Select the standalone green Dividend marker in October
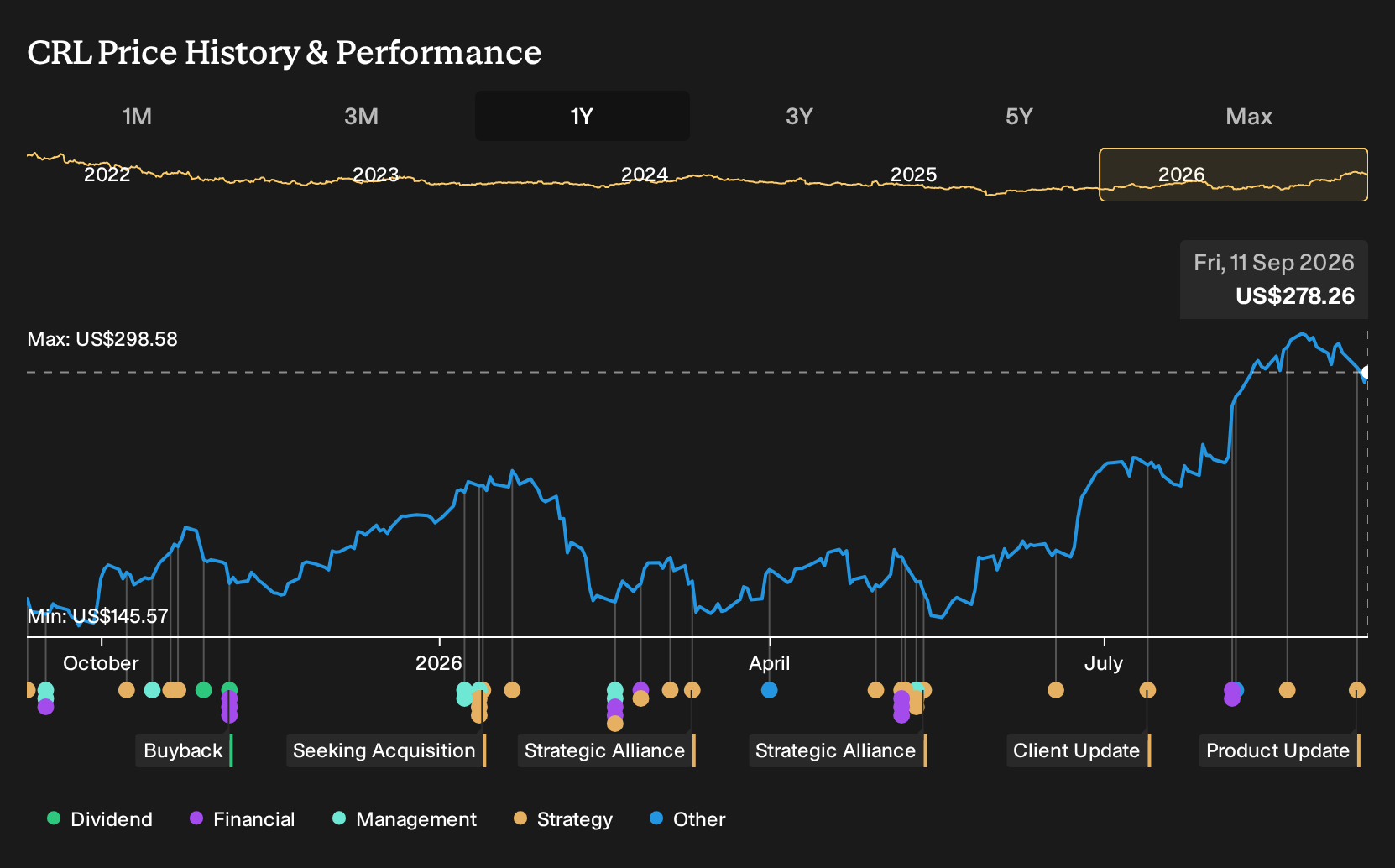Image resolution: width=1395 pixels, height=868 pixels. tap(203, 690)
